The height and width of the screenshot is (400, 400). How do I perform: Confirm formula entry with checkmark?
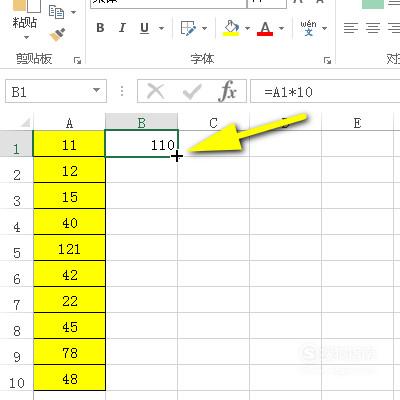pyautogui.click(x=192, y=91)
